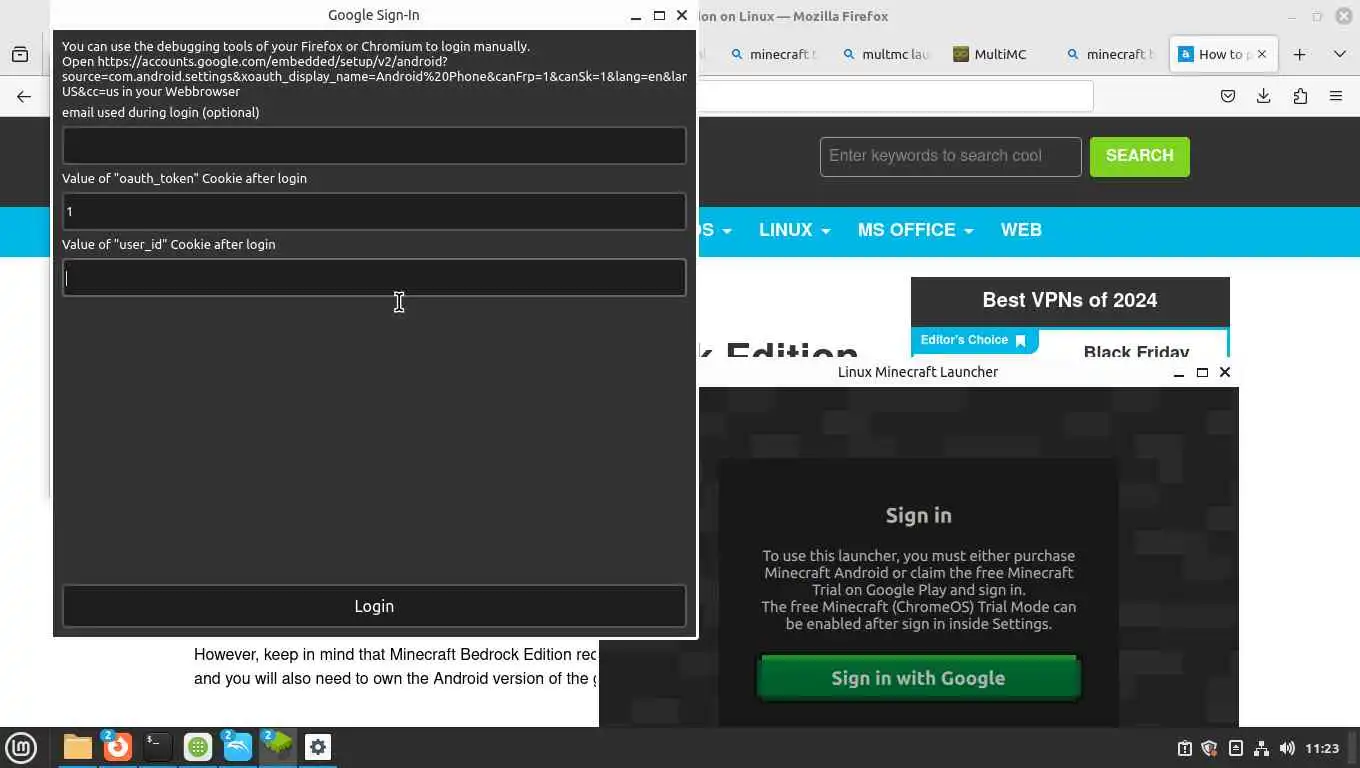
Task: Open the security shield tray icon
Action: (1210, 748)
